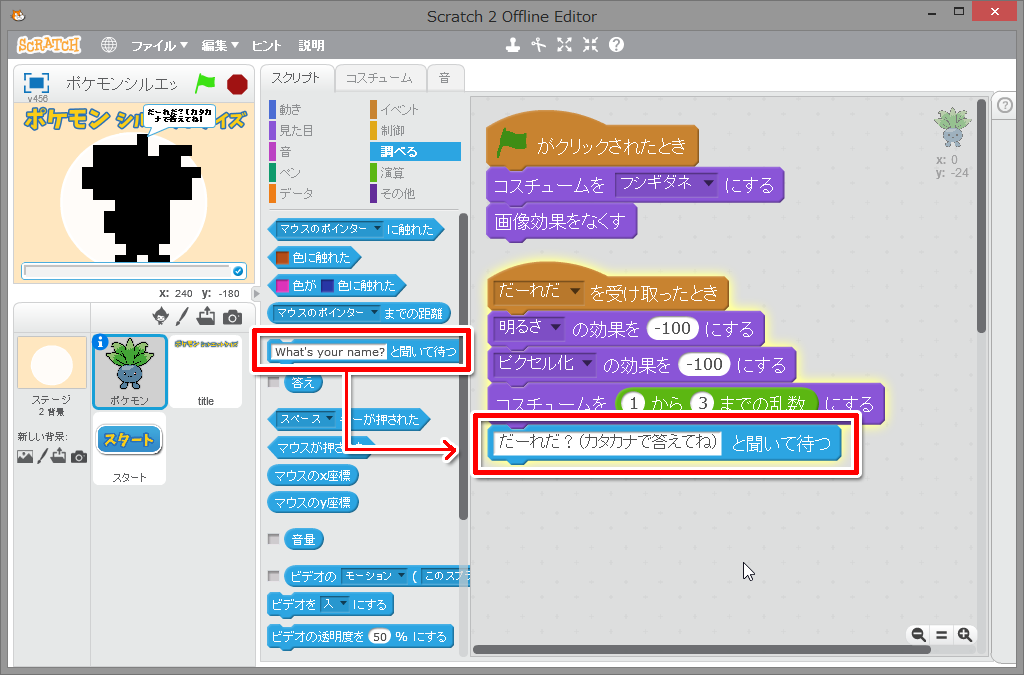The image size is (1024, 675).
Task: Click the red stop sign button
Action: point(237,84)
